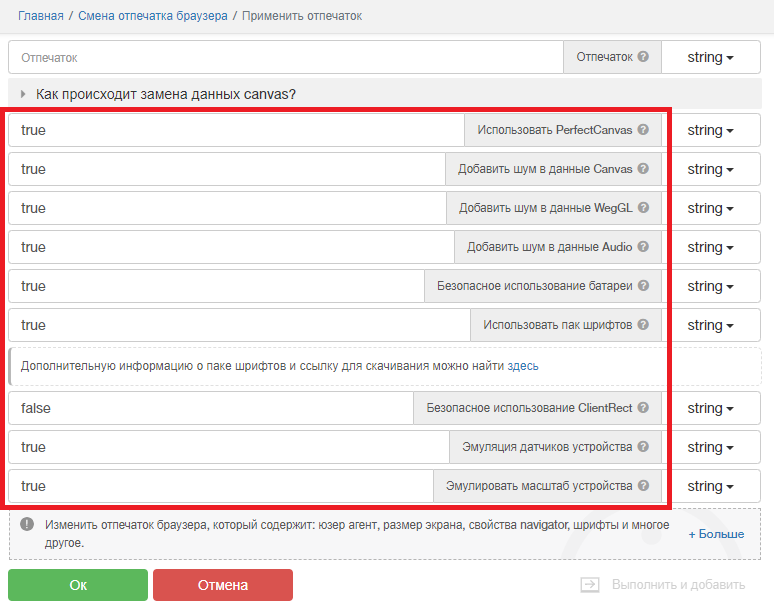
Task: Click help icon for Добавить шум в данные Canvas
Action: point(643,169)
